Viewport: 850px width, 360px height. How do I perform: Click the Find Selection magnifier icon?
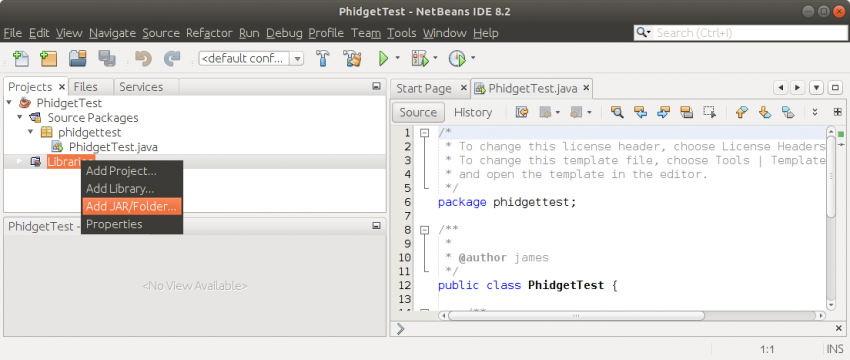[x=617, y=112]
